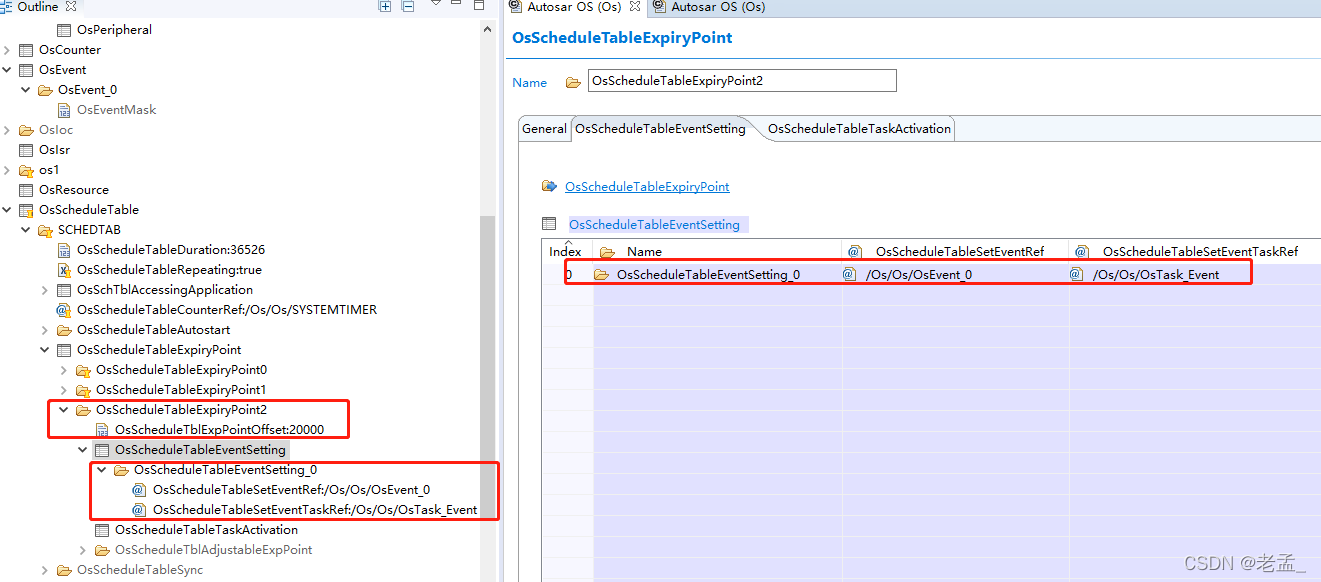Select OsScheduleTblExpPointOffset:20000 tree item

coord(219,430)
